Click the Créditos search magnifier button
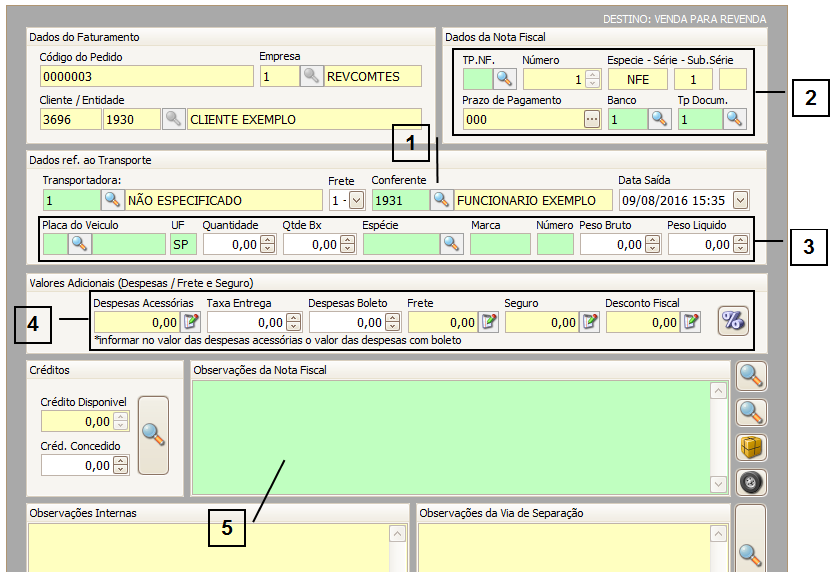 (153, 433)
